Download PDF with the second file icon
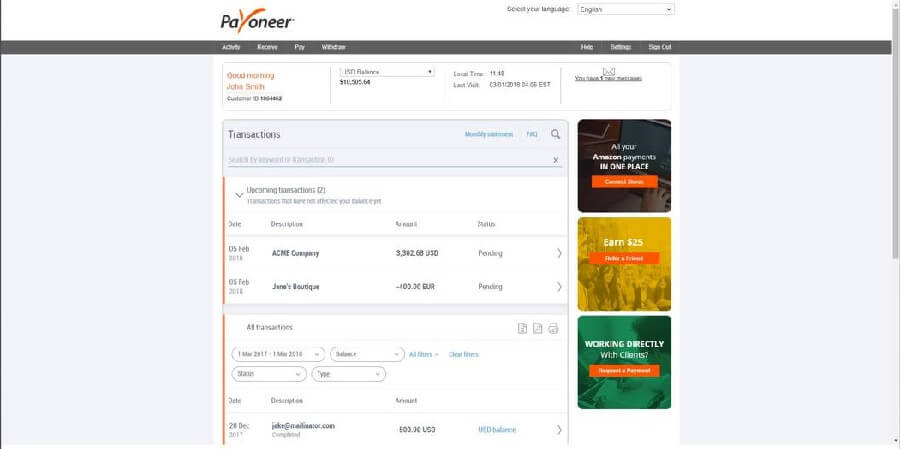 click(x=538, y=328)
